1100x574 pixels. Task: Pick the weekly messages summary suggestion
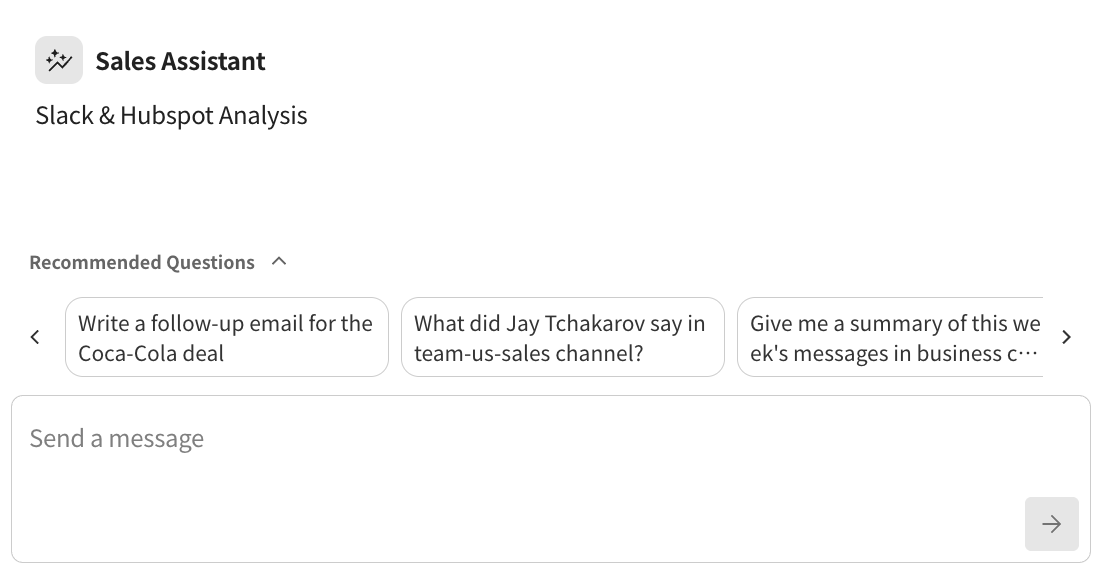[x=890, y=337]
